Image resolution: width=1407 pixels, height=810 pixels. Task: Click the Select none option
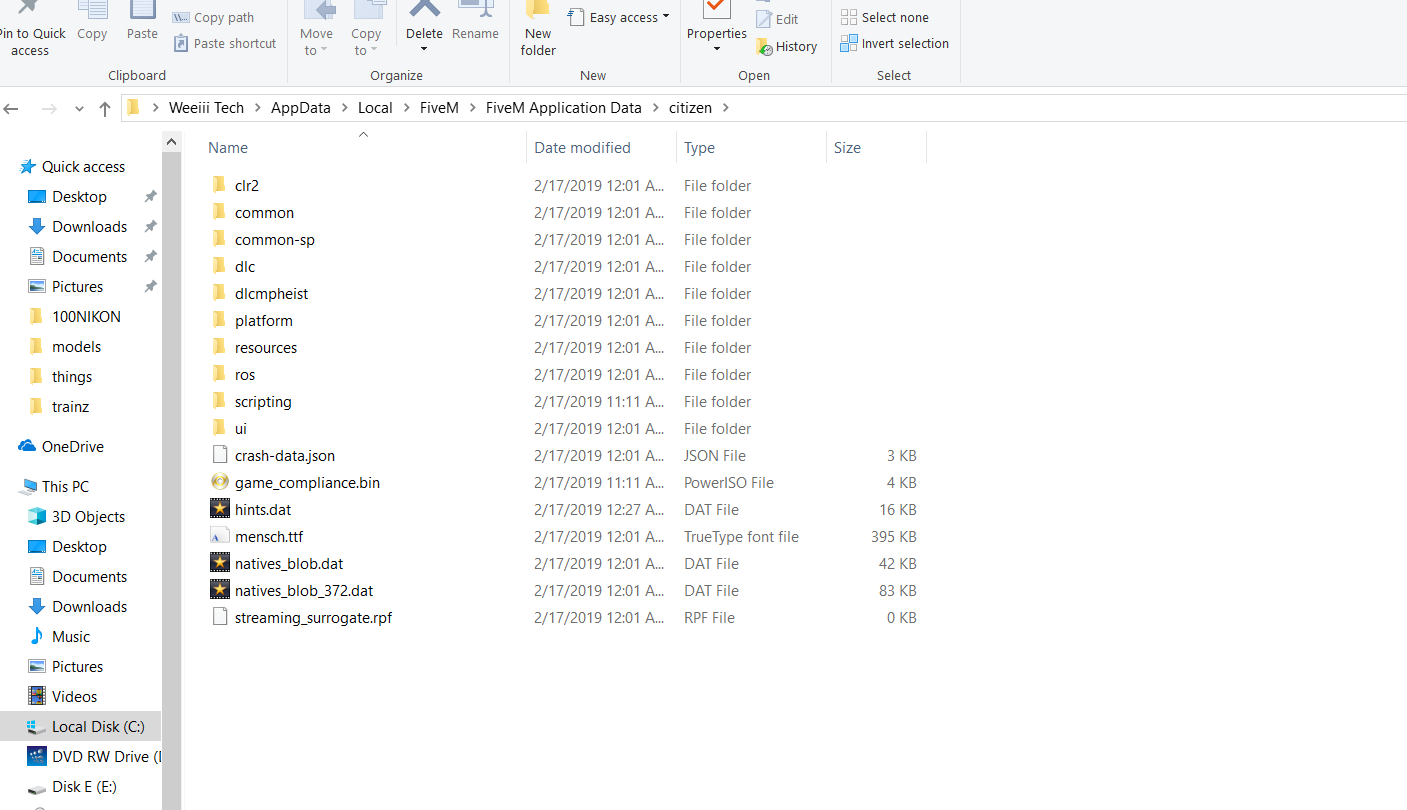[x=885, y=17]
